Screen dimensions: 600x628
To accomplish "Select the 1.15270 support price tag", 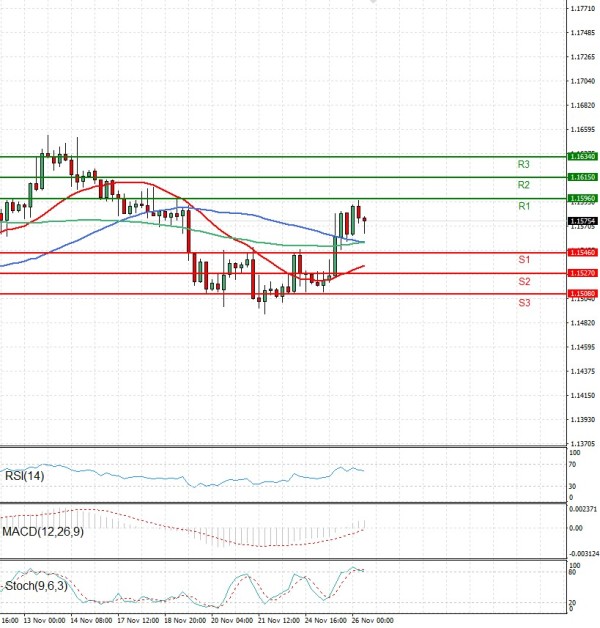I will tap(582, 273).
